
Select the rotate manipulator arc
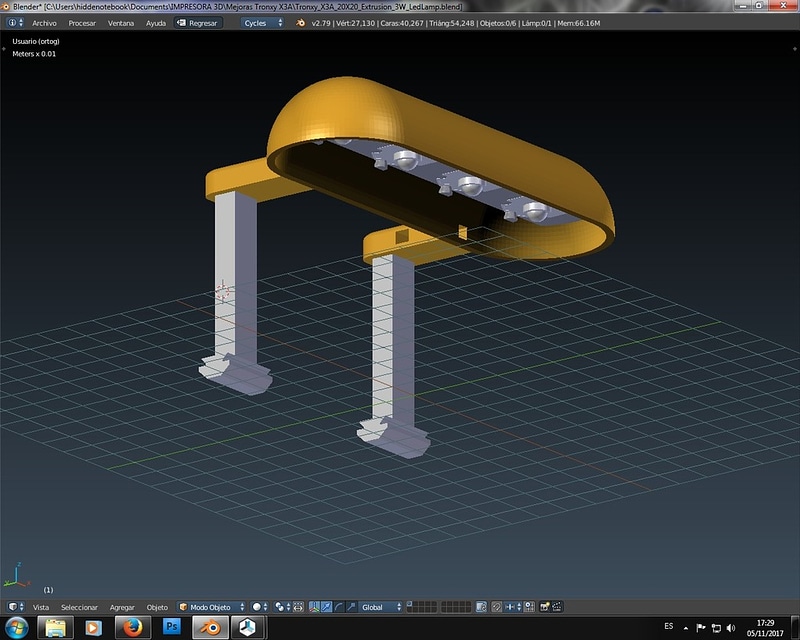339,607
